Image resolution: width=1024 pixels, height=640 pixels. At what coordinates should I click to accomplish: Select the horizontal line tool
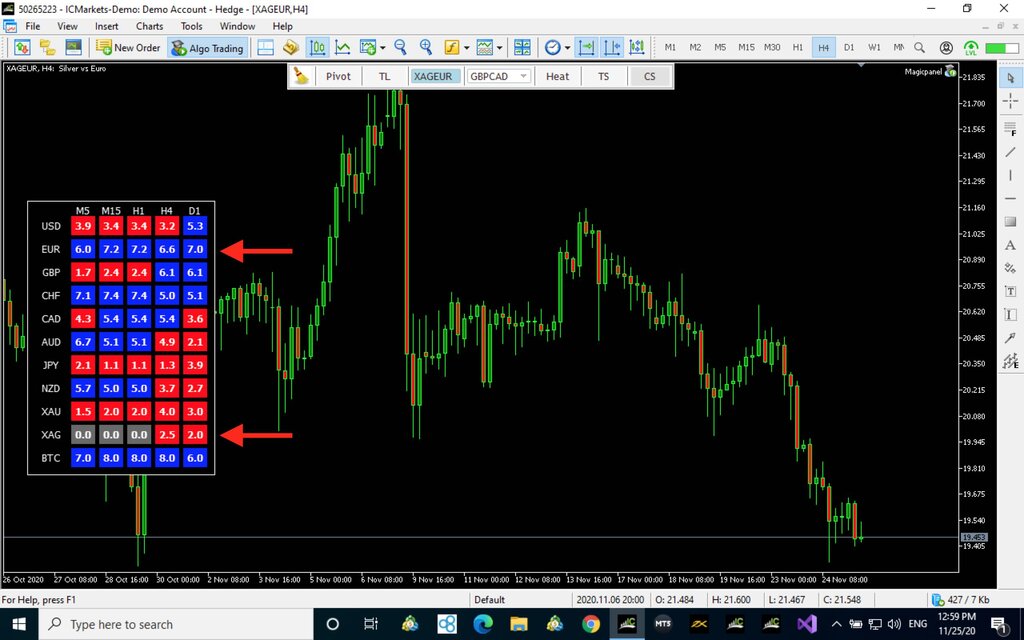point(1010,198)
